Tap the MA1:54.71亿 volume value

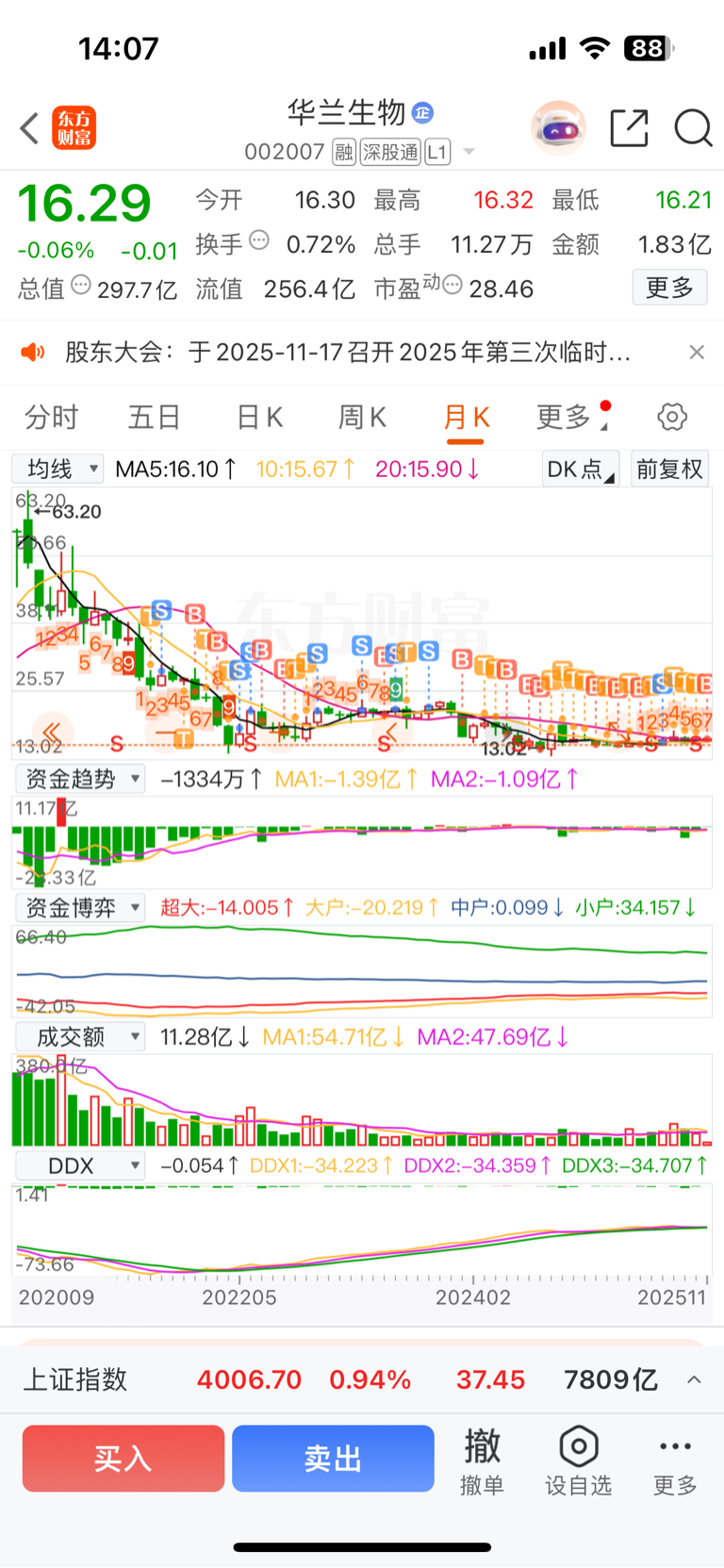(334, 1037)
